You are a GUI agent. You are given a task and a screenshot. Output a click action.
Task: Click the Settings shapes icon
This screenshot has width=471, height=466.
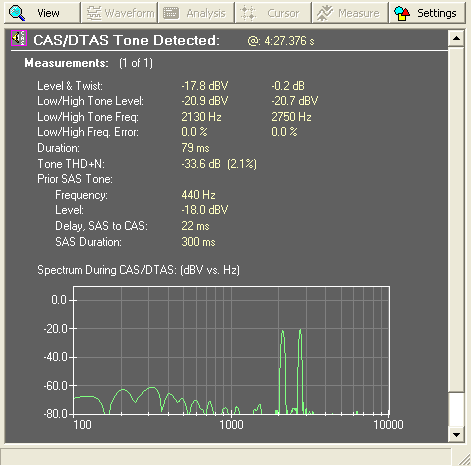click(x=402, y=13)
